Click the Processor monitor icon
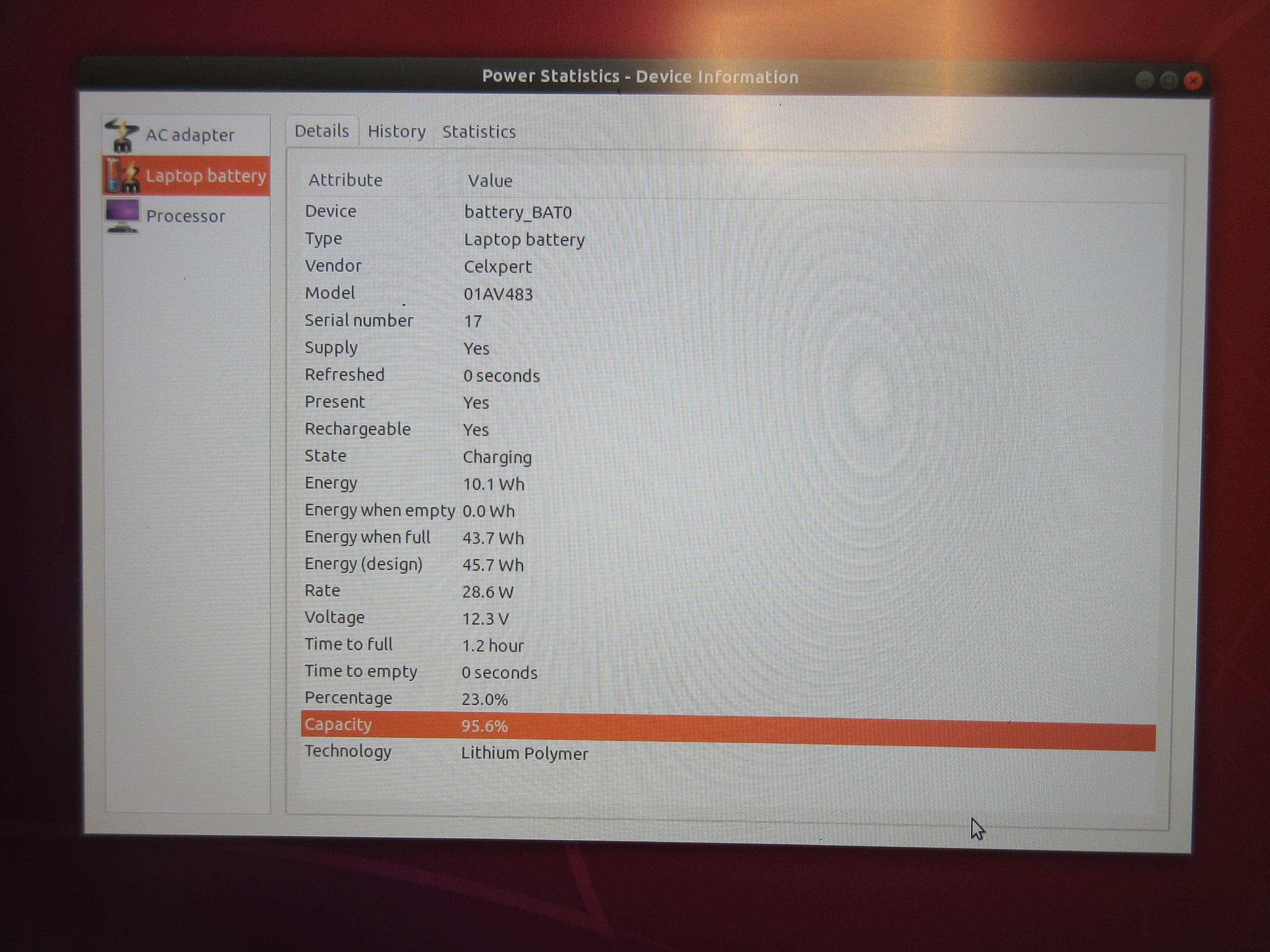Screen dimensions: 1270x952 click(x=122, y=216)
